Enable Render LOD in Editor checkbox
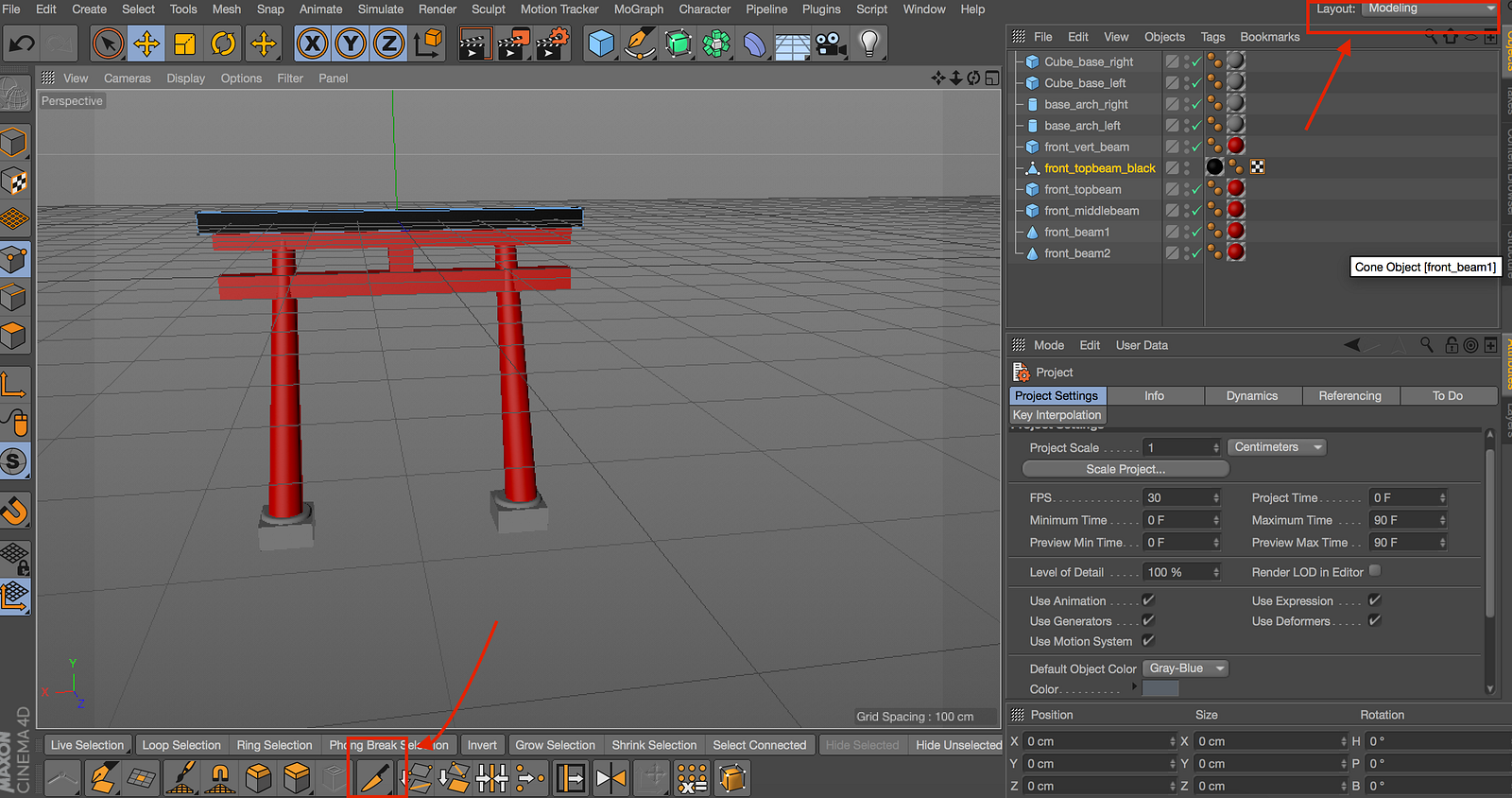Image resolution: width=1512 pixels, height=798 pixels. 1375,571
